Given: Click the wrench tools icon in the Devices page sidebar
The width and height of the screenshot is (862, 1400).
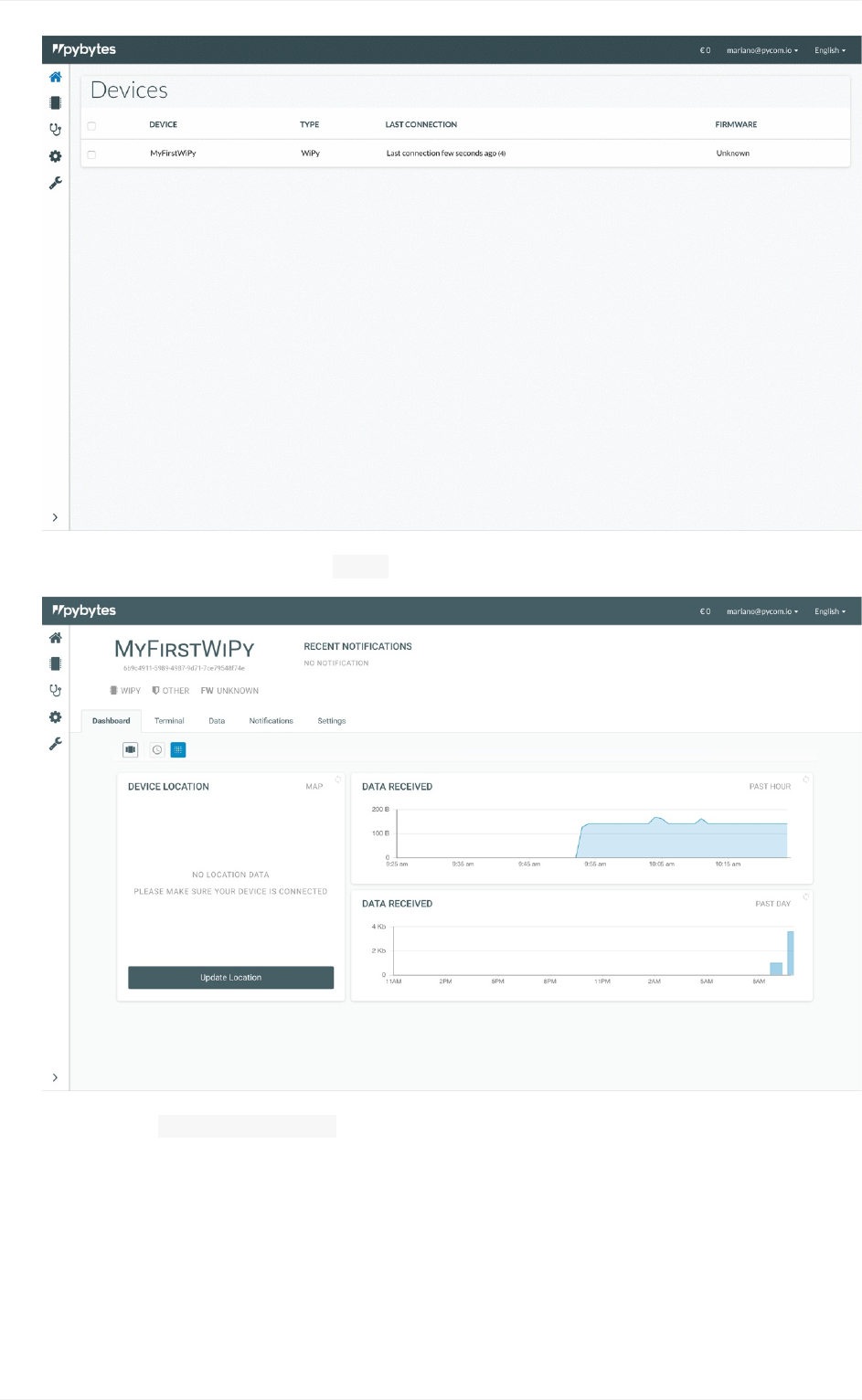Looking at the screenshot, I should point(55,183).
